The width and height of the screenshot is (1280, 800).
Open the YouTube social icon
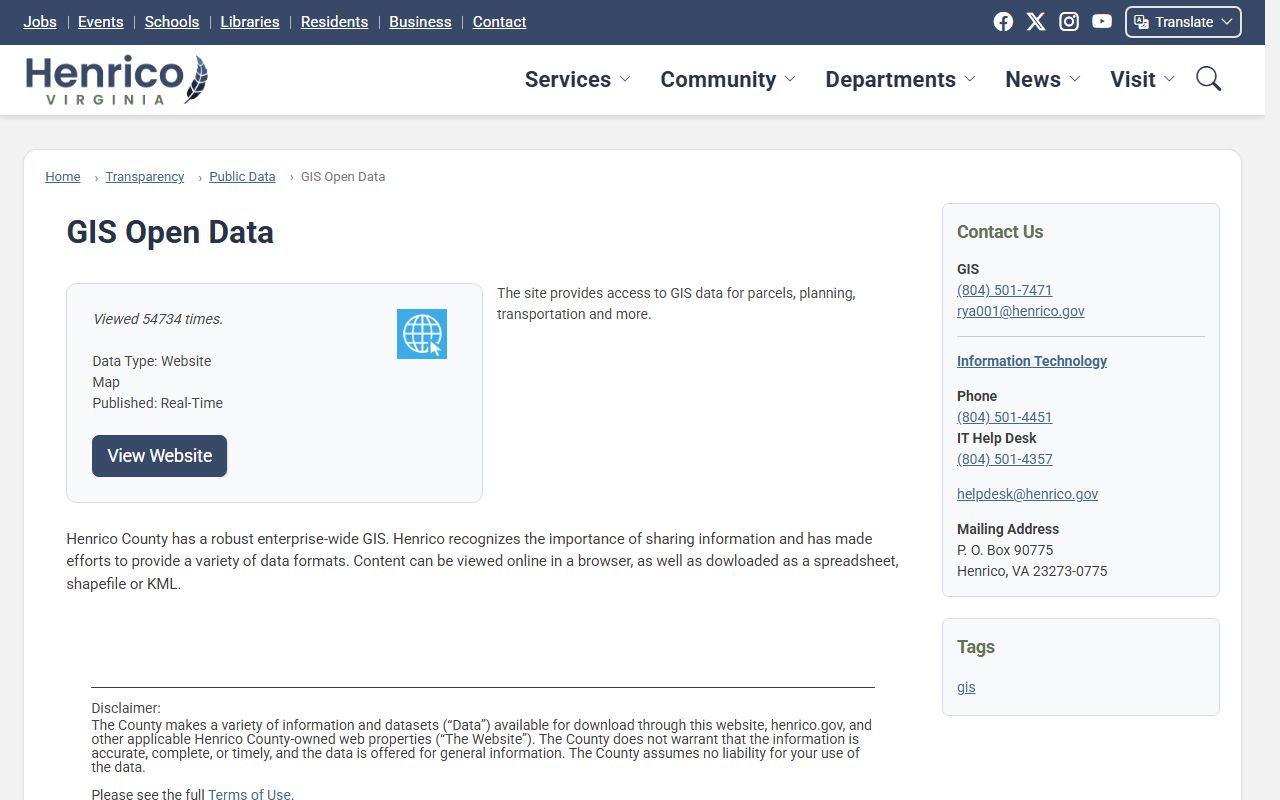tap(1102, 22)
